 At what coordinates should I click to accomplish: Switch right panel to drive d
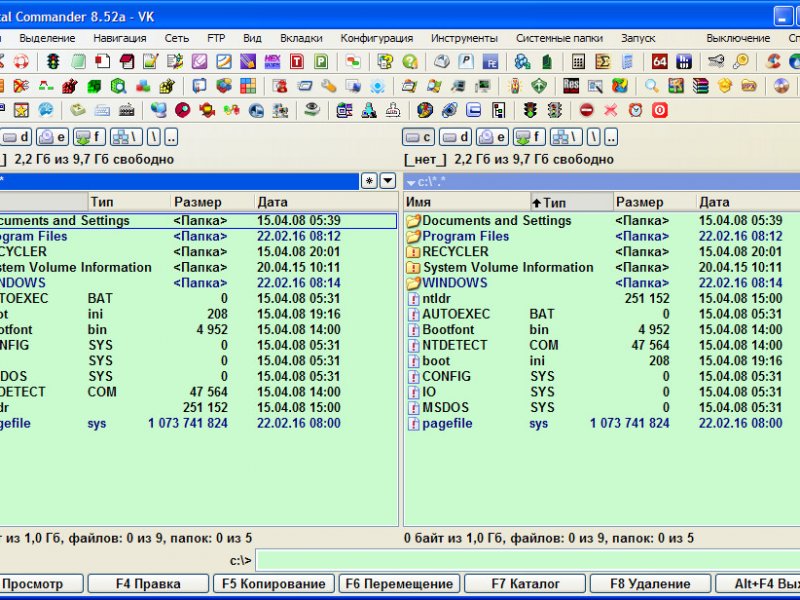click(456, 137)
